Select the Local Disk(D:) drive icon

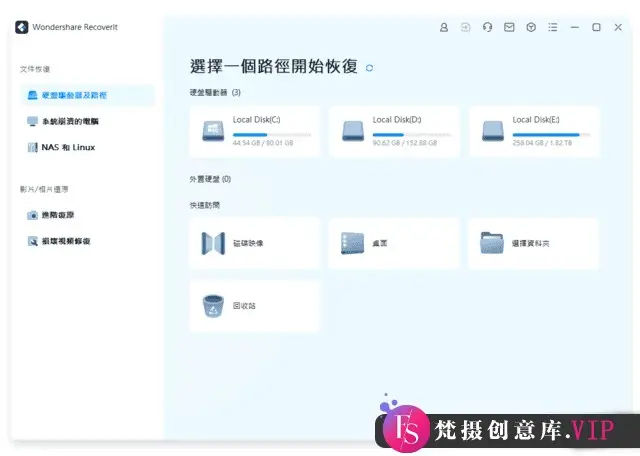click(353, 131)
